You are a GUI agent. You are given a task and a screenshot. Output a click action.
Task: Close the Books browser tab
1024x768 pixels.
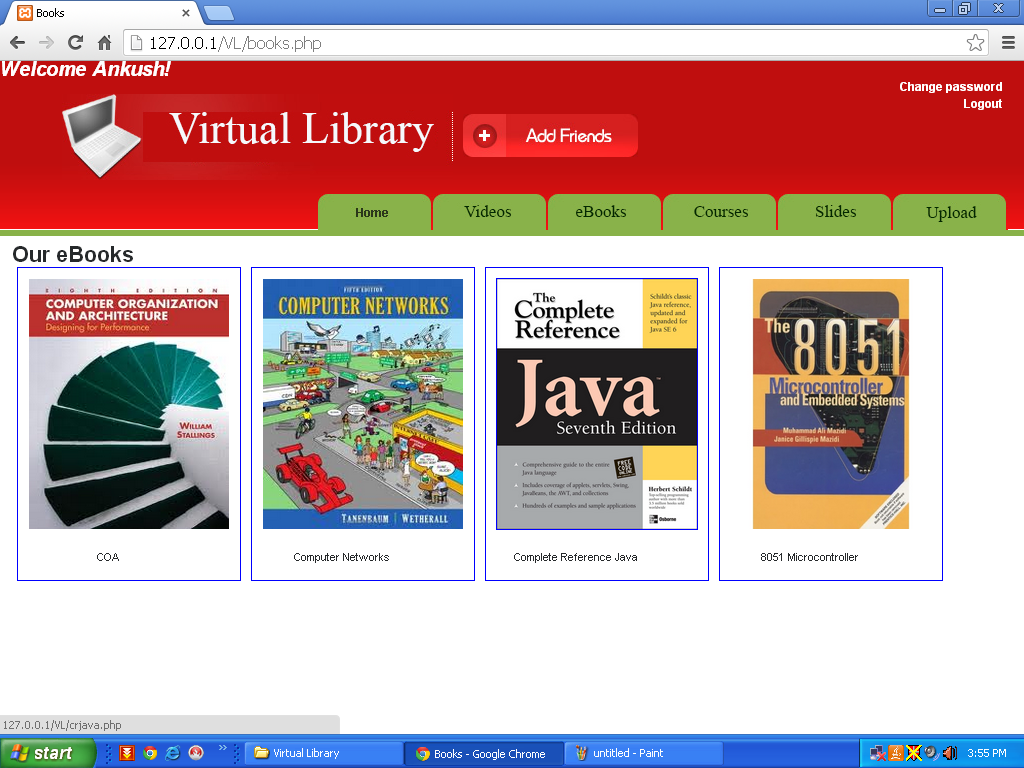(186, 12)
